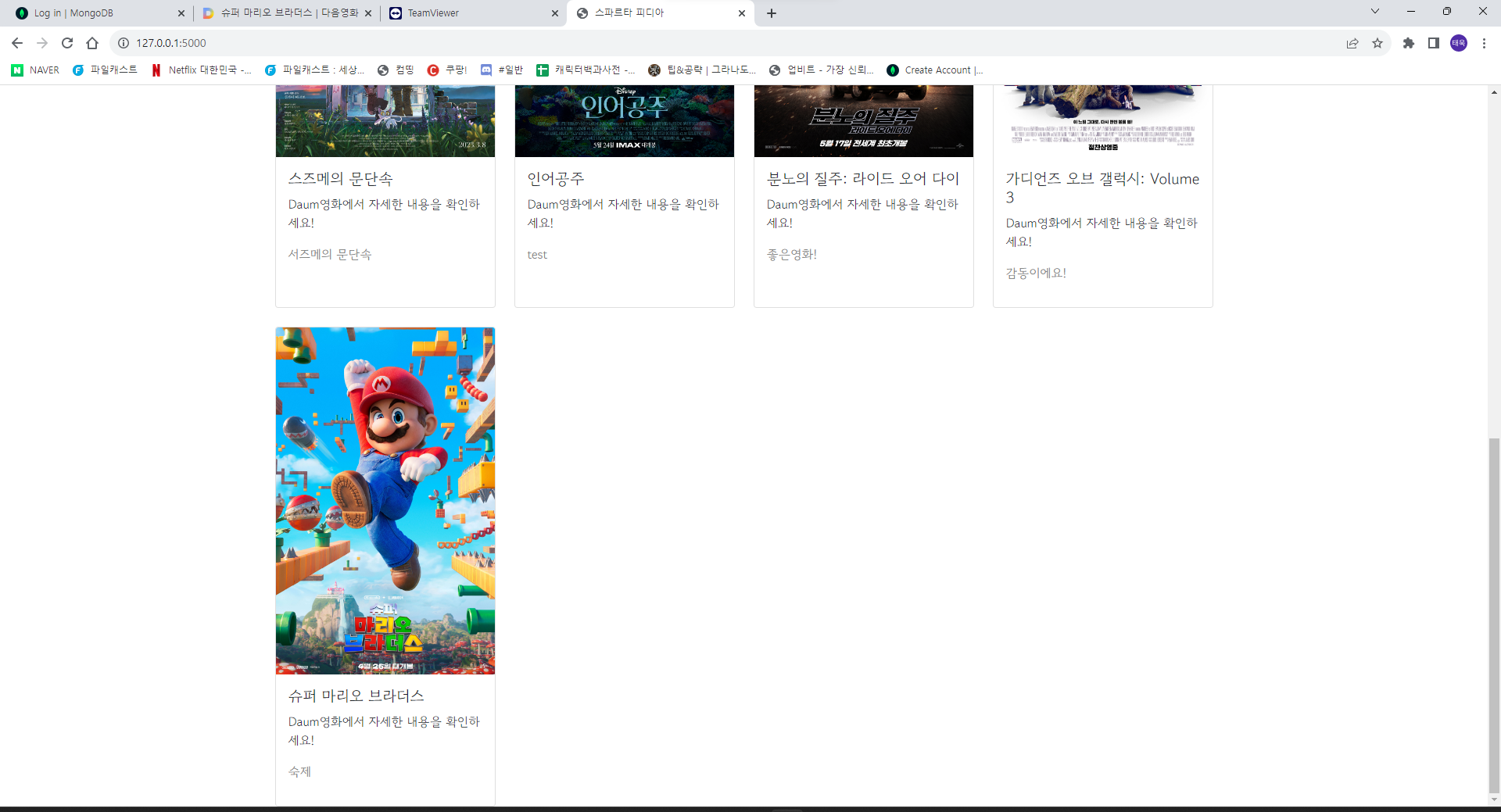Select the 분노의 질주: 라이드 오어 다이 title

(x=863, y=179)
